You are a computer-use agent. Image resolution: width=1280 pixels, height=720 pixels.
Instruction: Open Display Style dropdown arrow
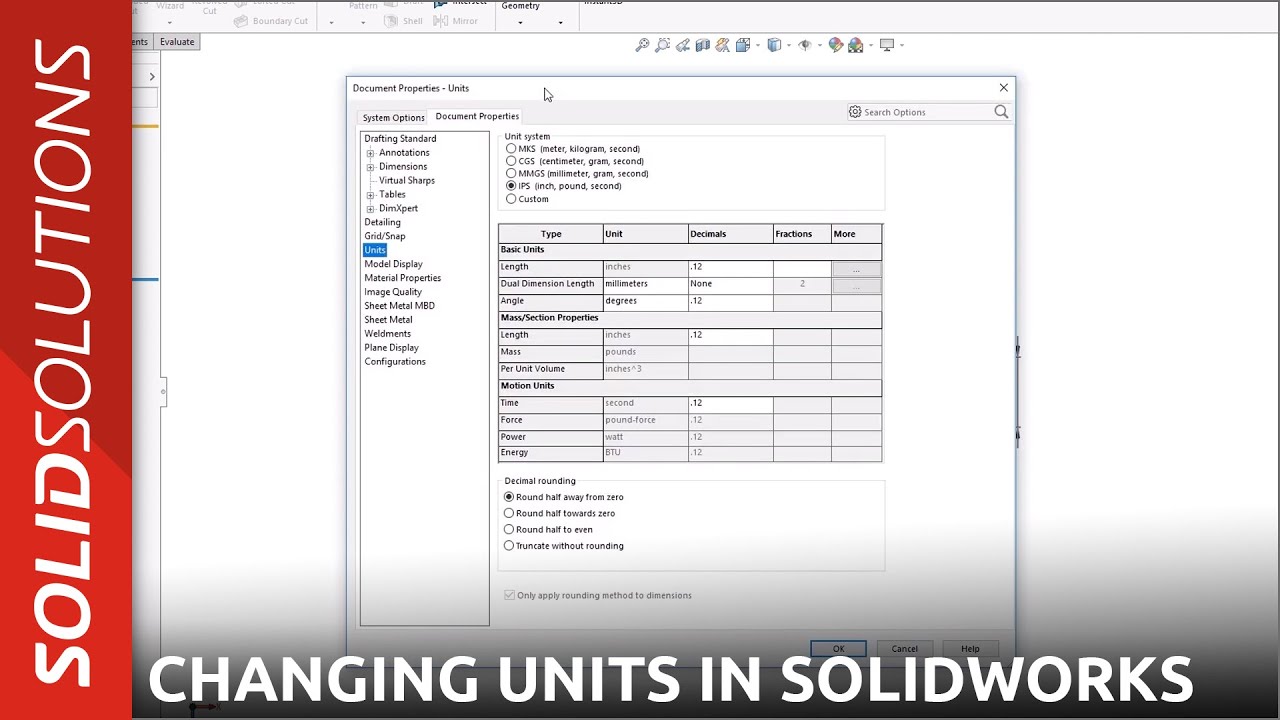click(x=789, y=45)
